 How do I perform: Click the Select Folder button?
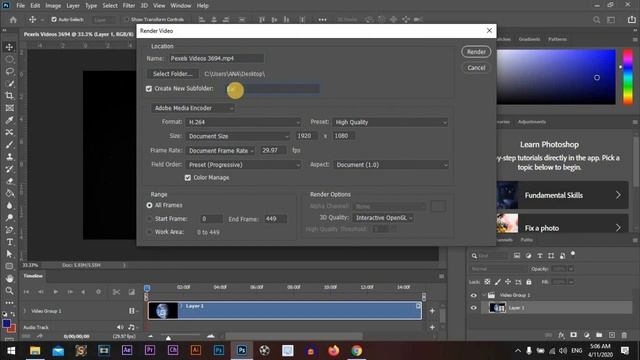coord(173,74)
